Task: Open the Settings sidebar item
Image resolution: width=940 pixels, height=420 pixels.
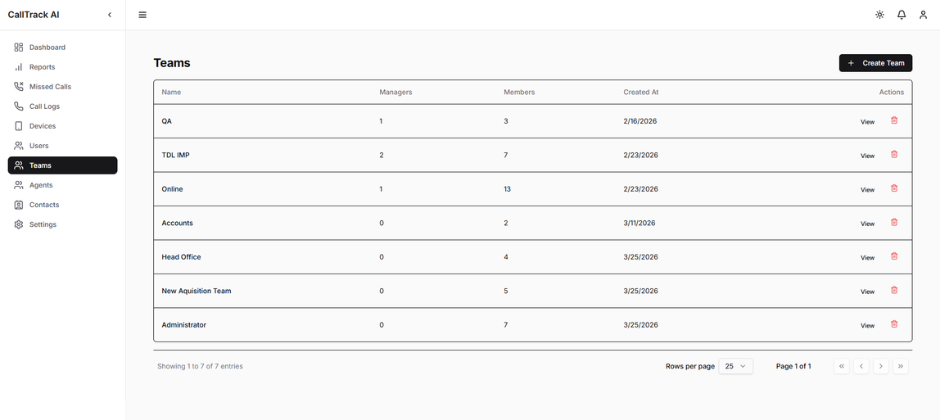Action: tap(42, 224)
